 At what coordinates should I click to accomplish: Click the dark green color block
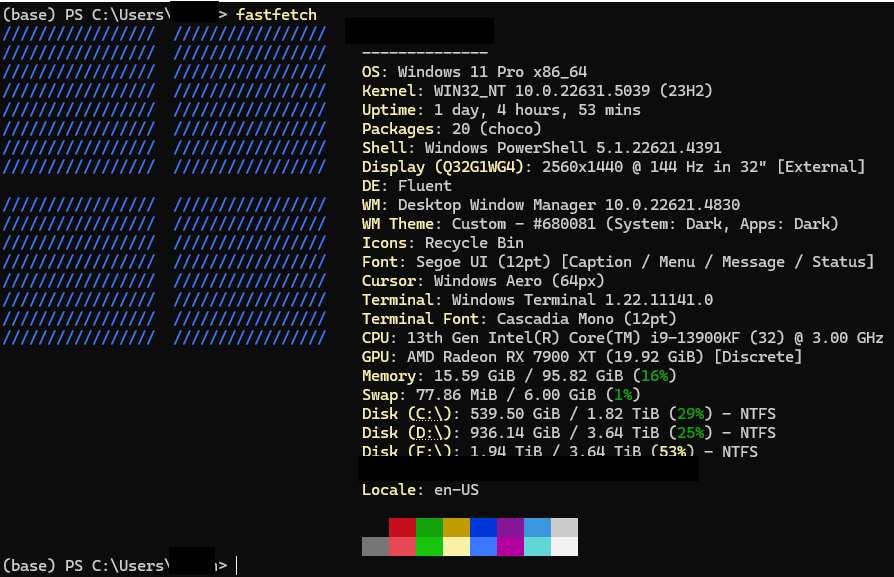click(x=429, y=527)
